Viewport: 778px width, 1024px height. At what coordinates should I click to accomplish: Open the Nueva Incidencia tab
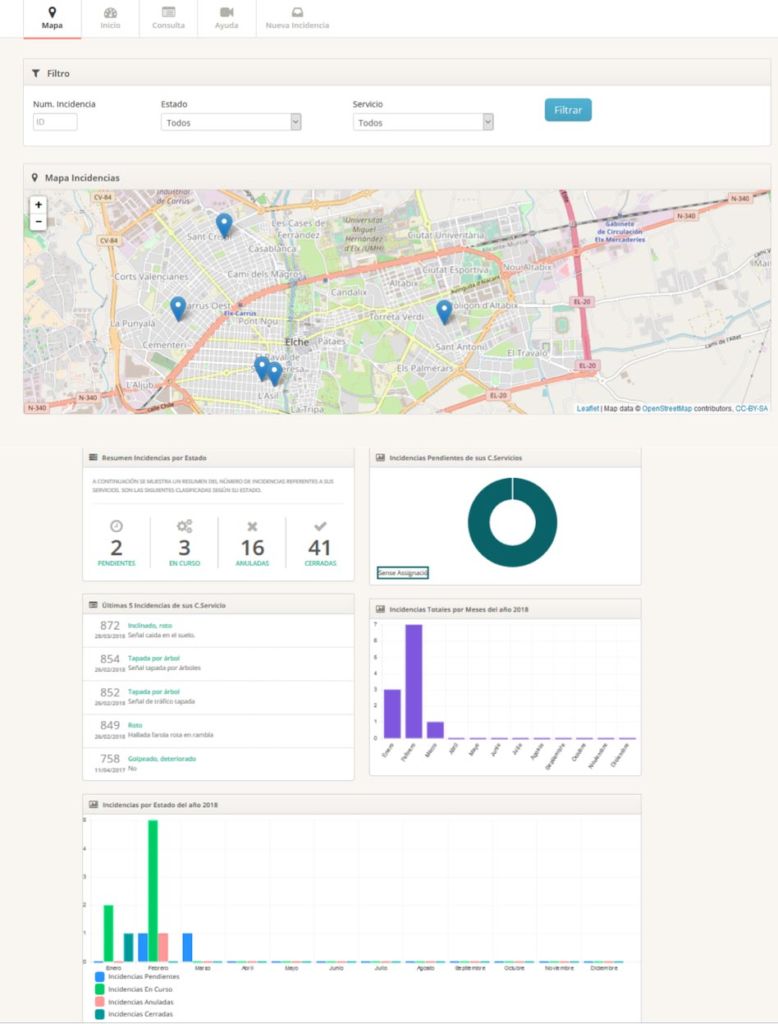[297, 18]
